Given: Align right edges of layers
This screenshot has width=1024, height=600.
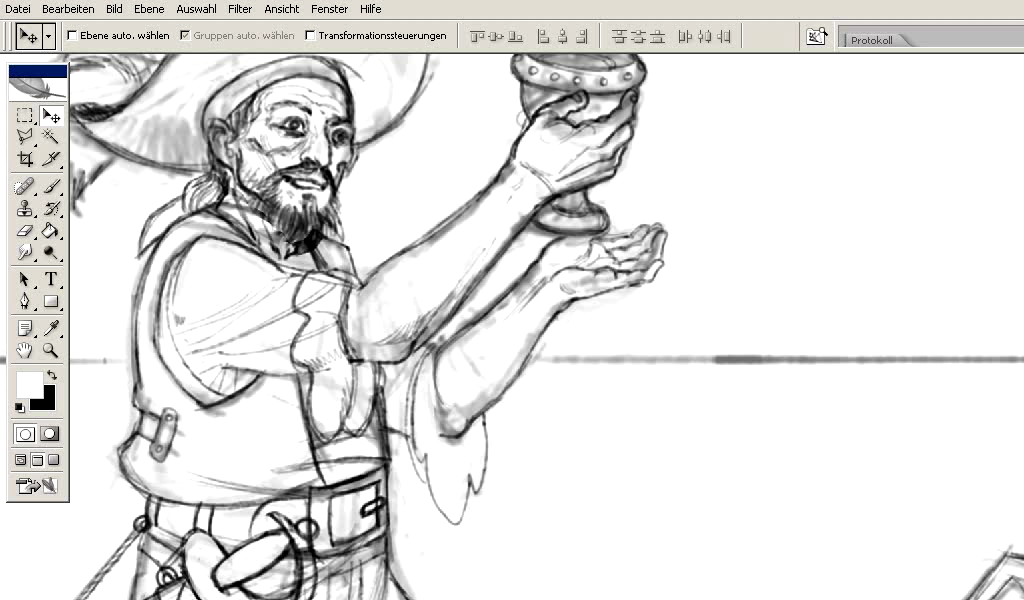Looking at the screenshot, I should click(581, 37).
